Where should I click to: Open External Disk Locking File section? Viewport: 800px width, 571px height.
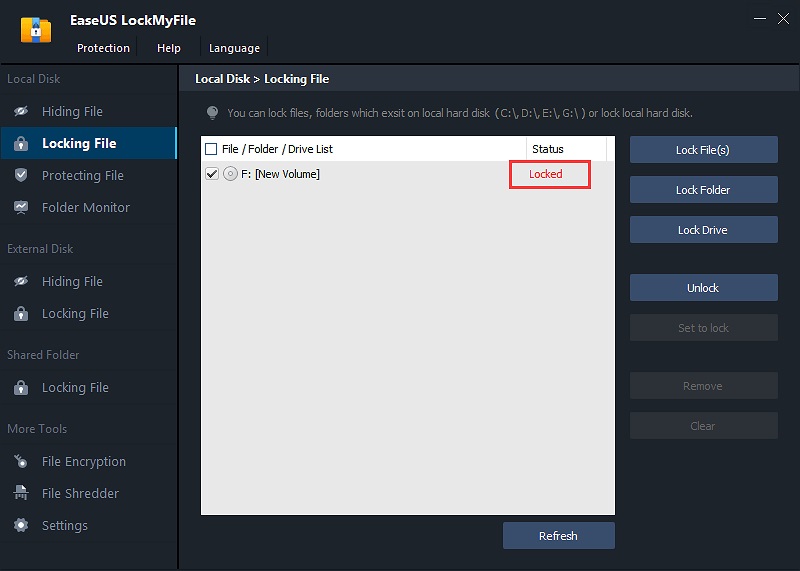tap(89, 313)
